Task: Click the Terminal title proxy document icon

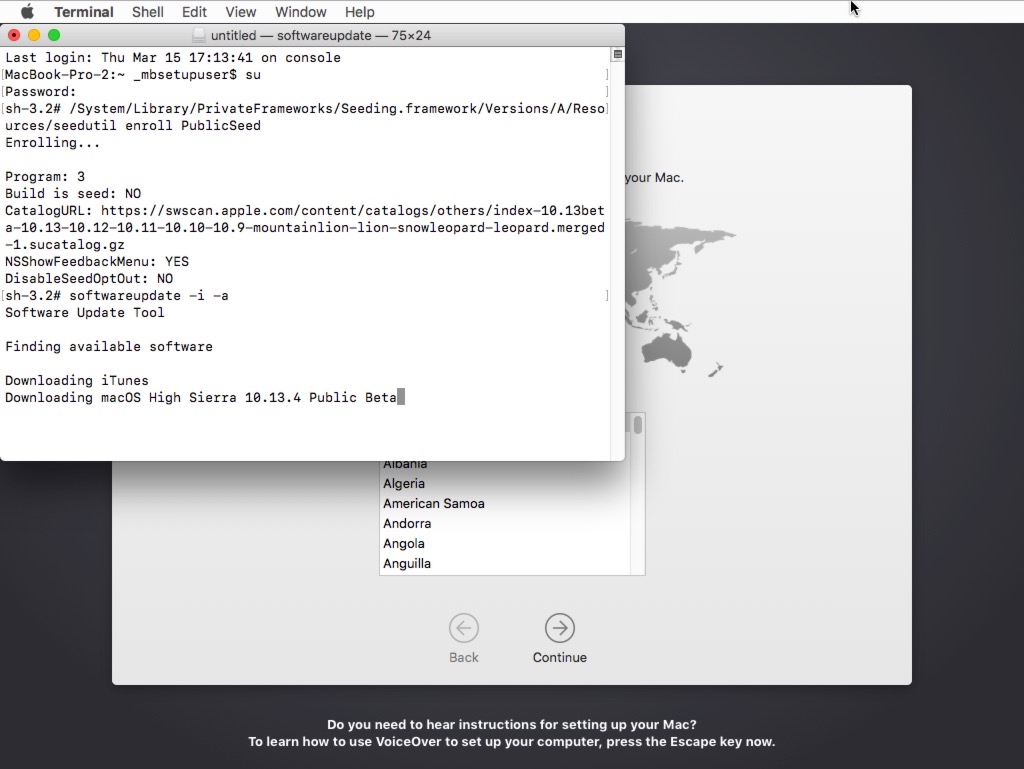Action: point(199,35)
